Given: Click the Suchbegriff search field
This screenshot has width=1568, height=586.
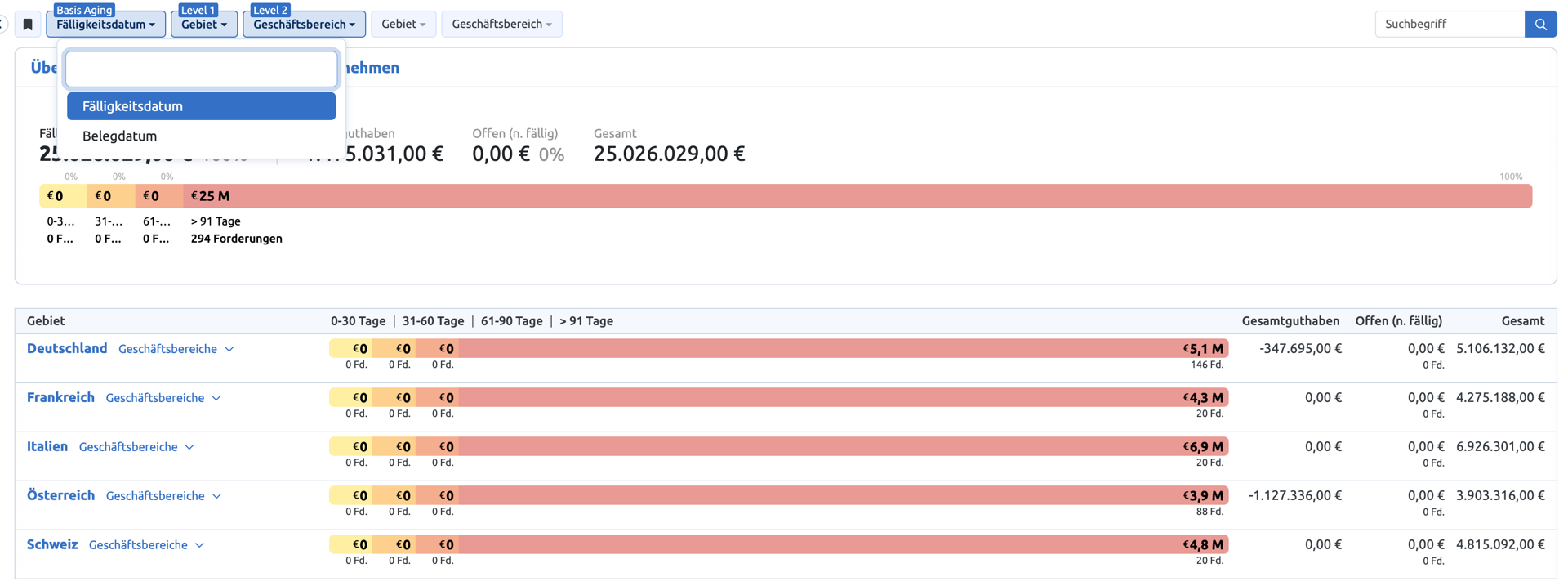Looking at the screenshot, I should click(x=1450, y=25).
